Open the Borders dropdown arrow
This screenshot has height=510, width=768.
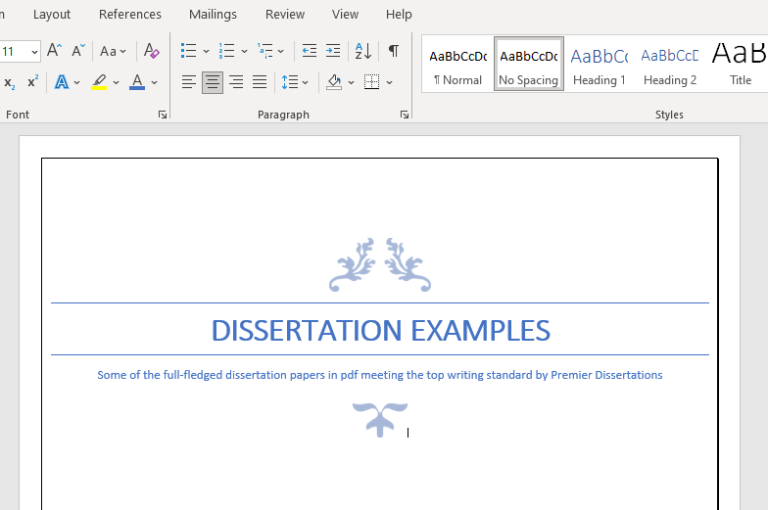tap(389, 82)
